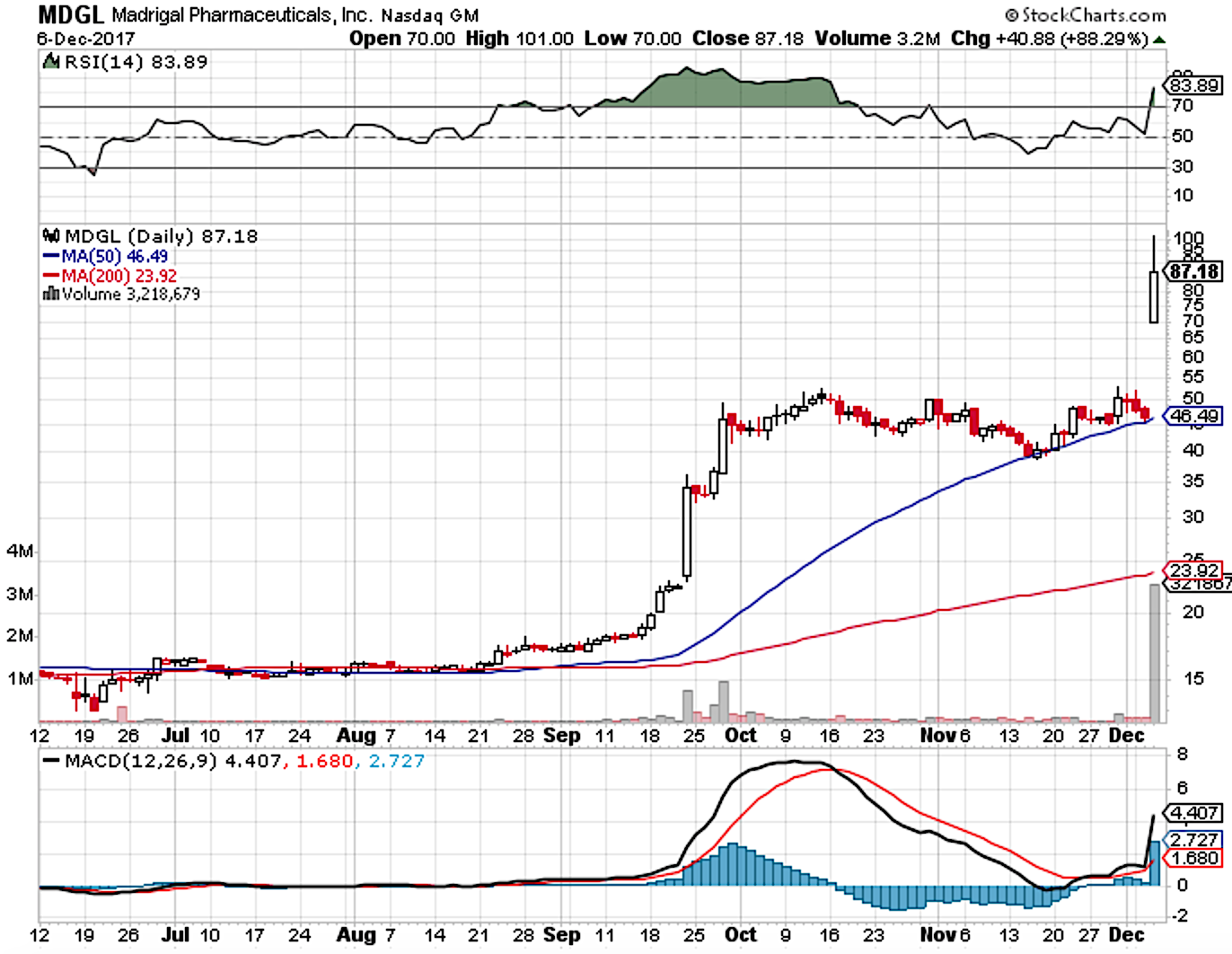
Task: Click the latest tall white candlestick
Action: [1154, 297]
